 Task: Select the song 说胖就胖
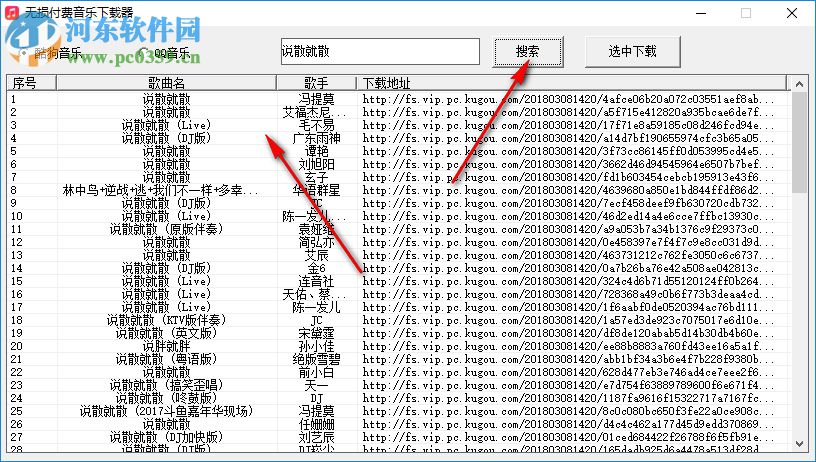point(167,346)
